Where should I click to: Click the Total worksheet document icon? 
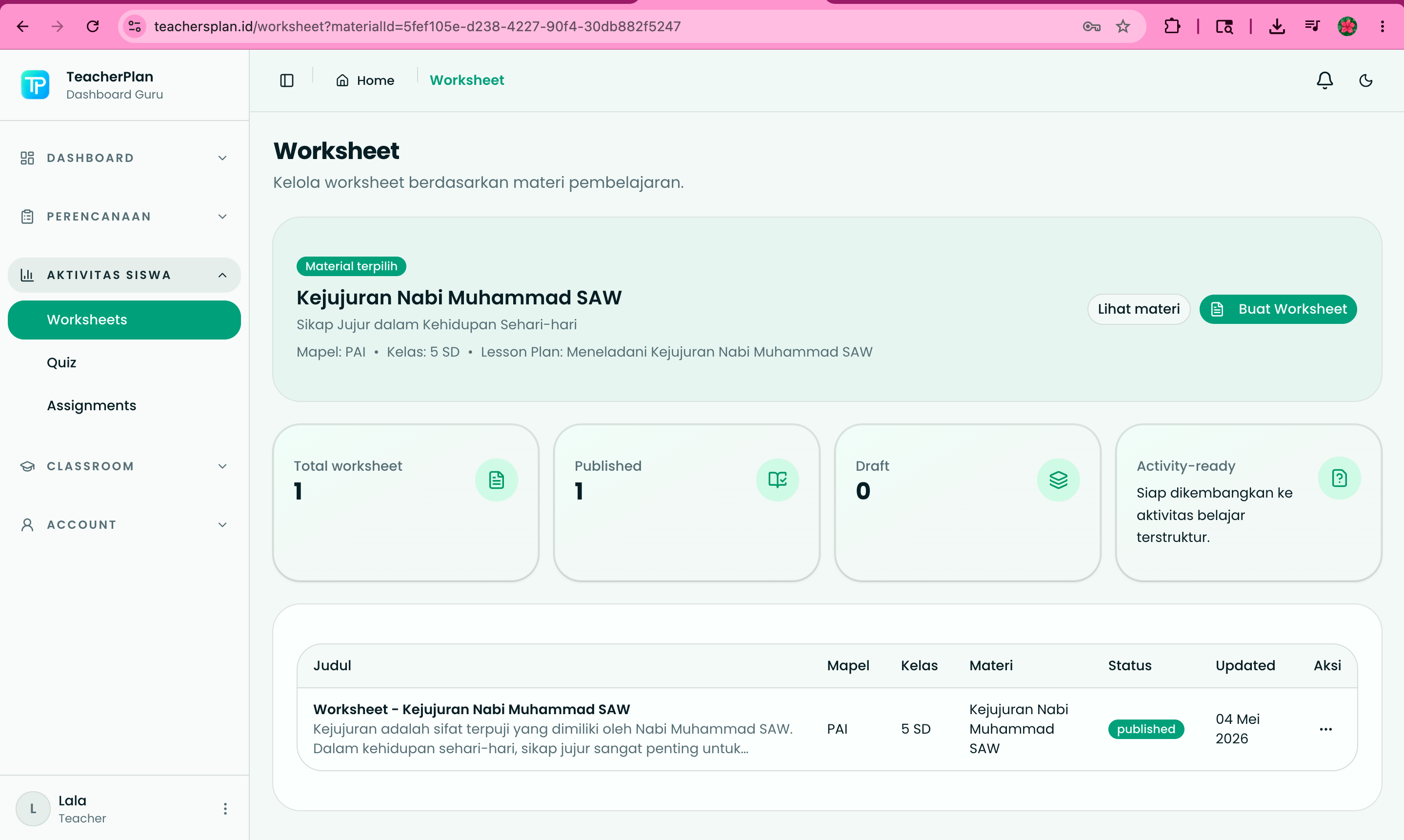tap(496, 480)
